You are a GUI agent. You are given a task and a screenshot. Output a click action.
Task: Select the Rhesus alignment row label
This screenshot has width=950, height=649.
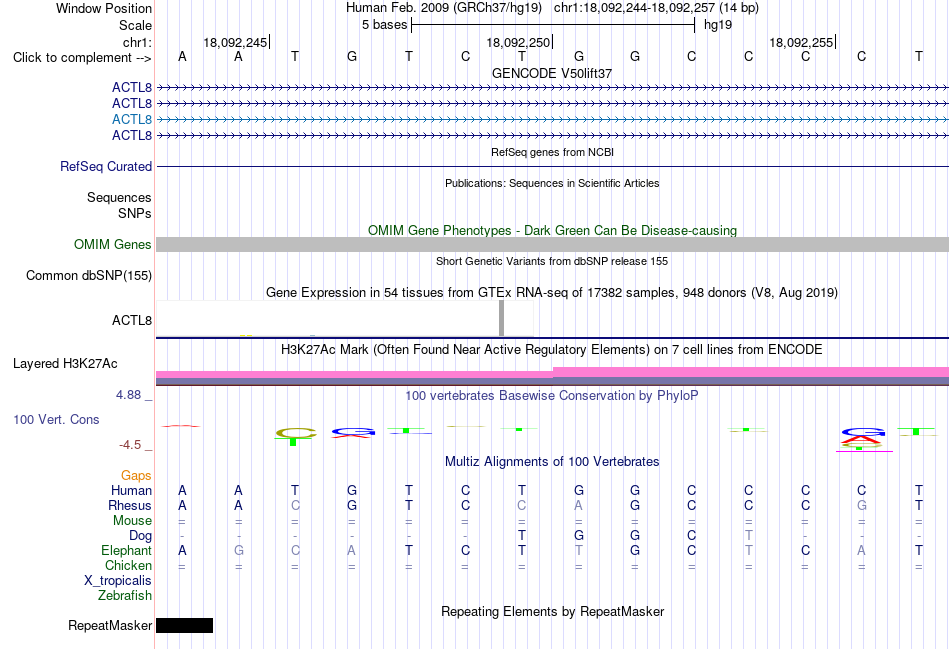pos(130,505)
